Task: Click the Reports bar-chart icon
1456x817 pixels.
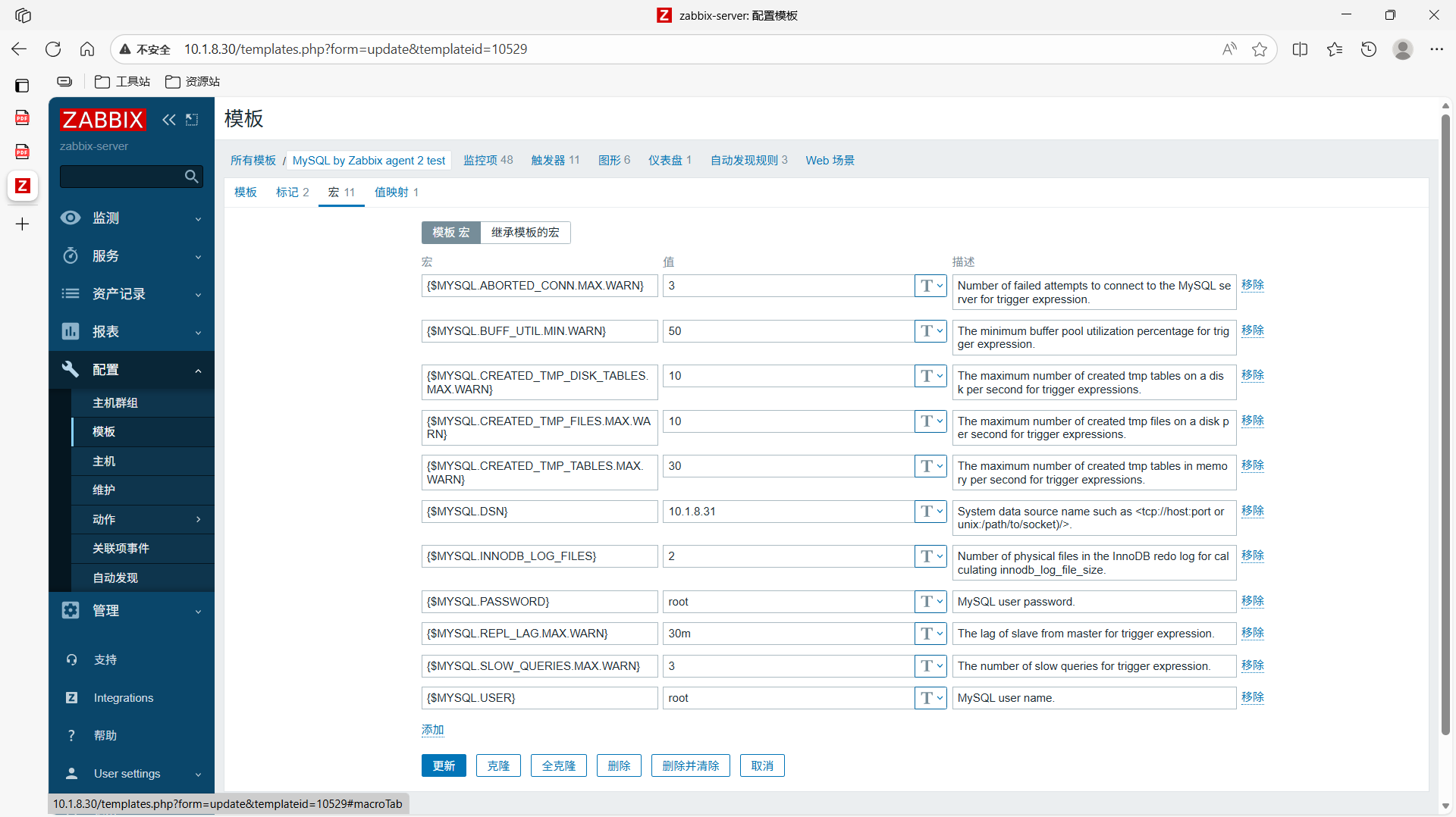Action: (x=71, y=331)
